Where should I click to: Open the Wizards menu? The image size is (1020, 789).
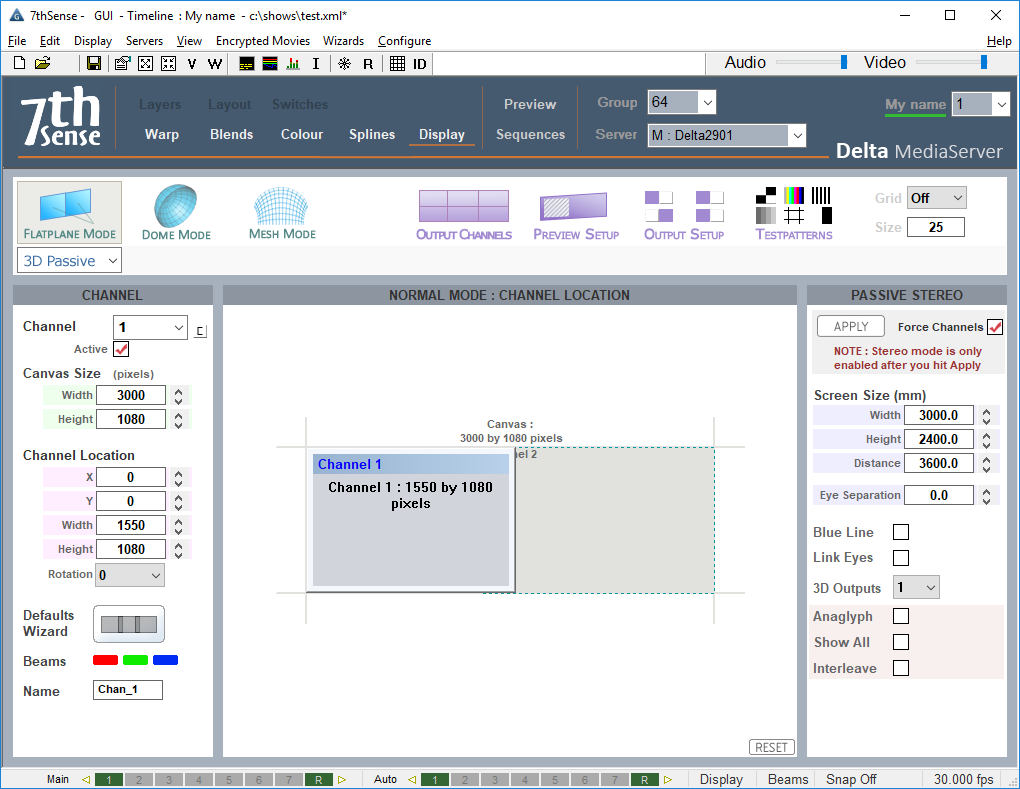(x=343, y=41)
